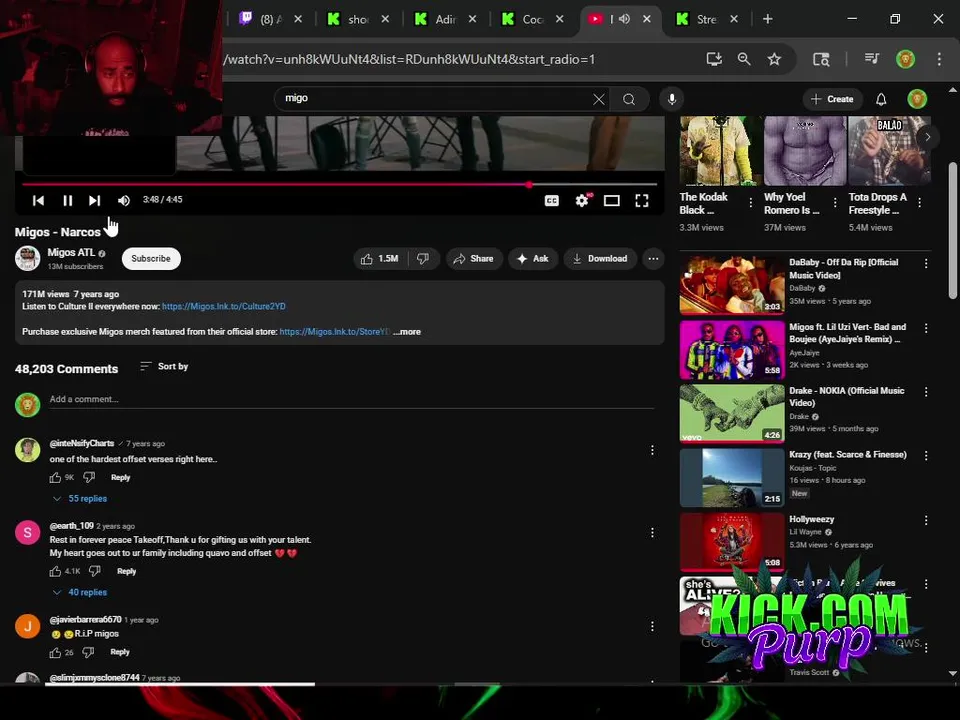The height and width of the screenshot is (720, 960).
Task: Focus the Add a comment field
Action: (351, 400)
